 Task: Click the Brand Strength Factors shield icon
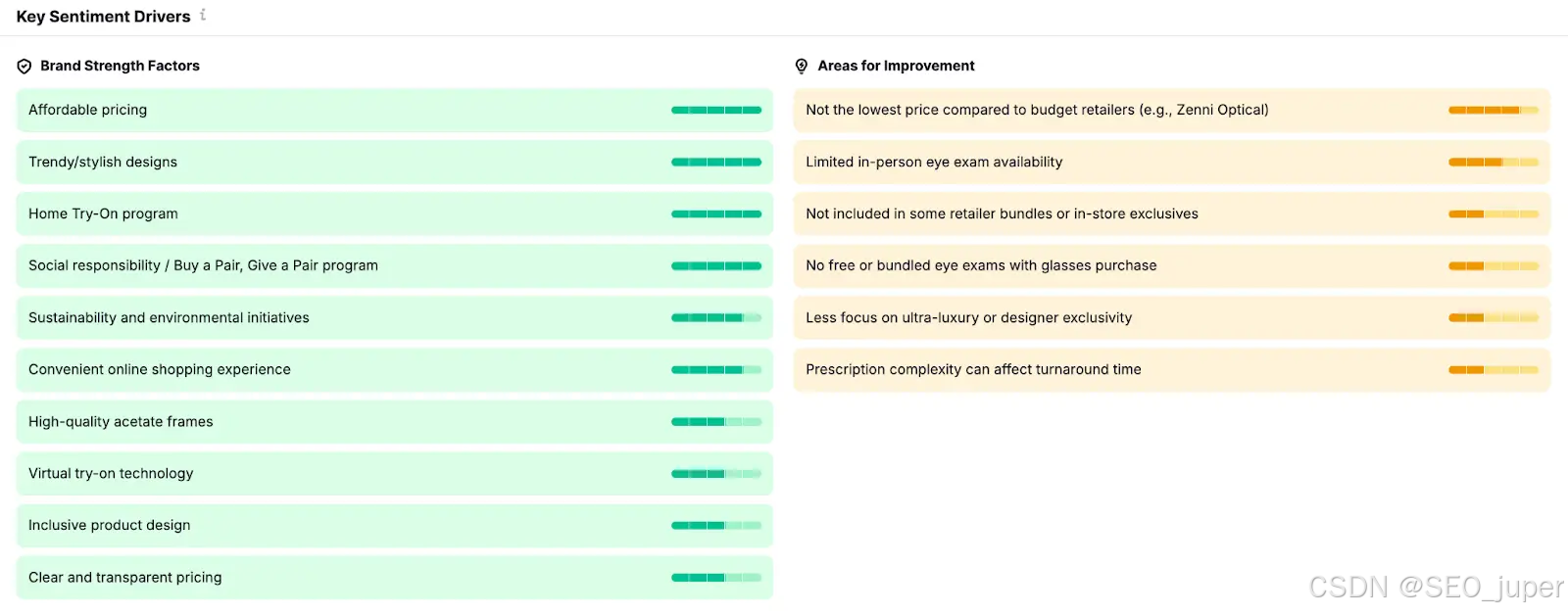(24, 67)
